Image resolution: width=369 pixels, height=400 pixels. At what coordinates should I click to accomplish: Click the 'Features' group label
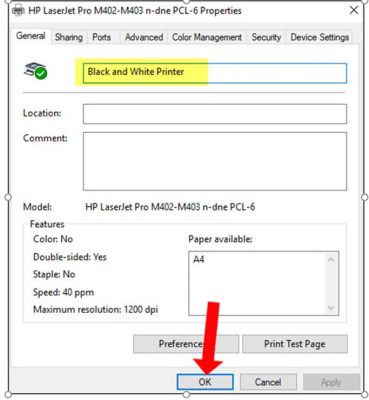(x=47, y=224)
